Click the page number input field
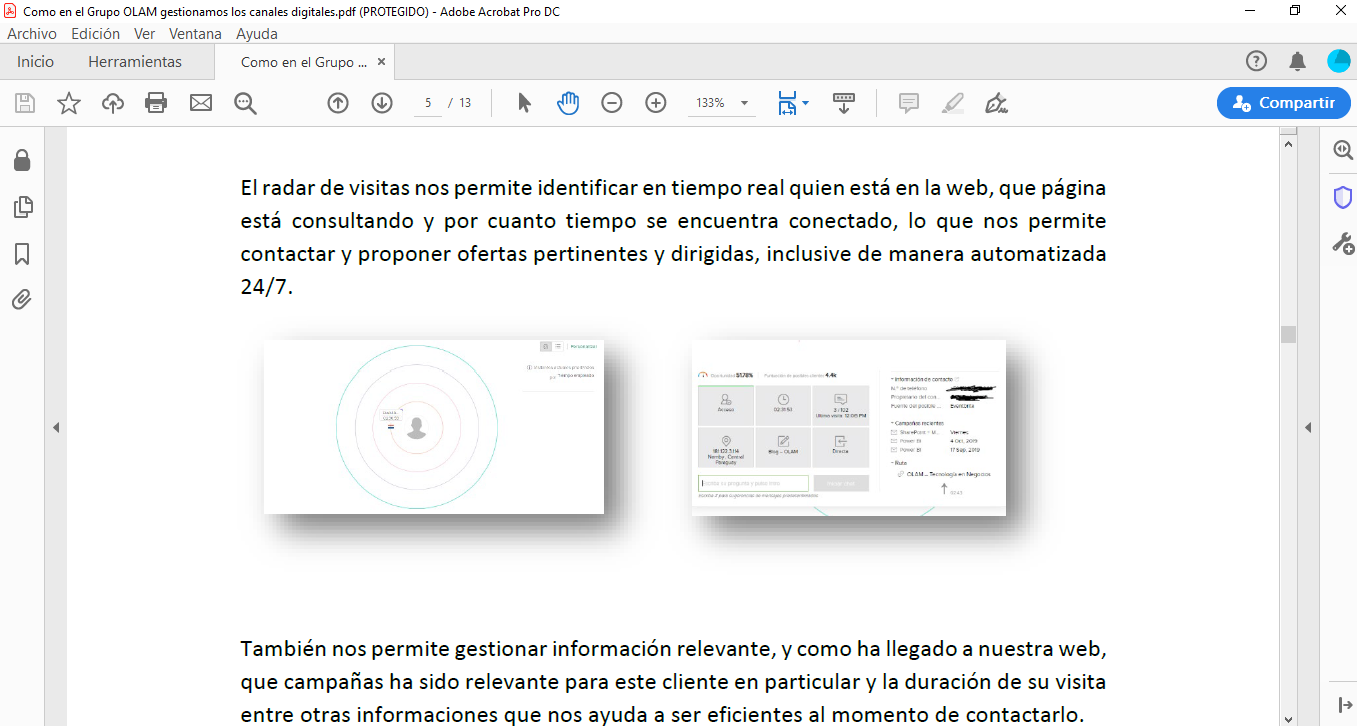This screenshot has width=1357, height=726. (428, 103)
